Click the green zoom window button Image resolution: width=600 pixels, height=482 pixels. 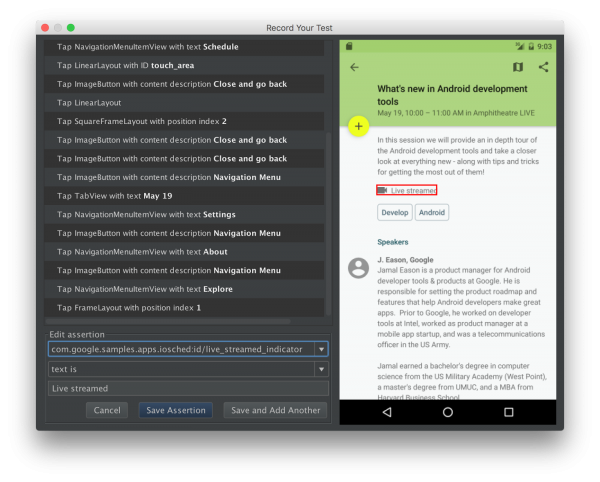tap(70, 28)
